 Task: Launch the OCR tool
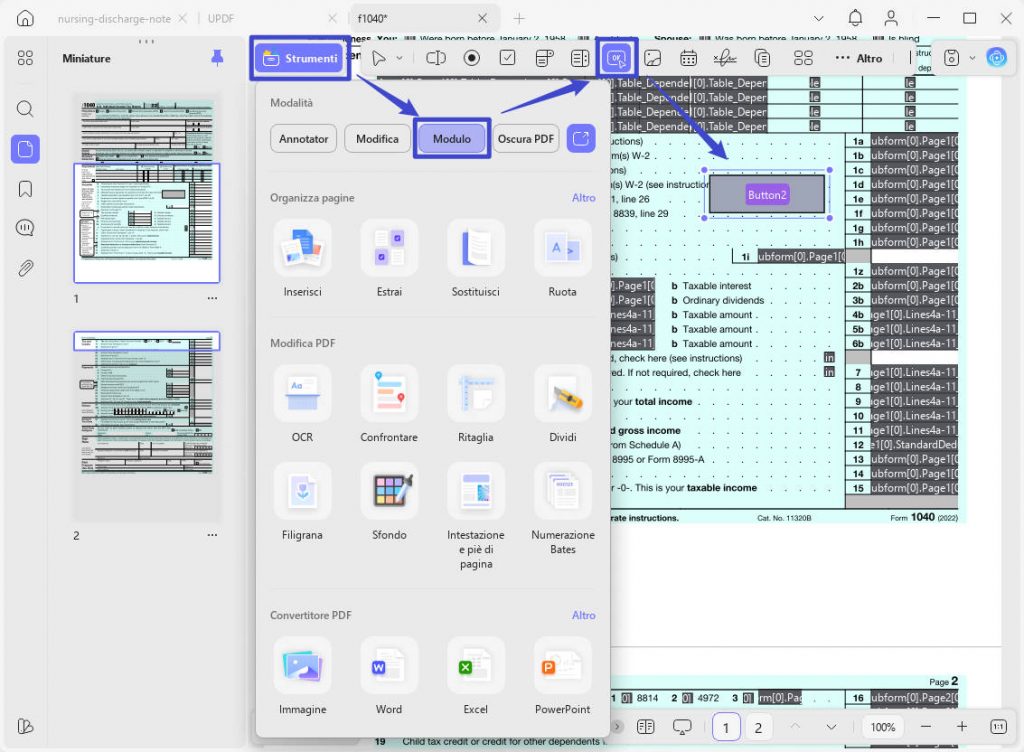click(x=302, y=405)
